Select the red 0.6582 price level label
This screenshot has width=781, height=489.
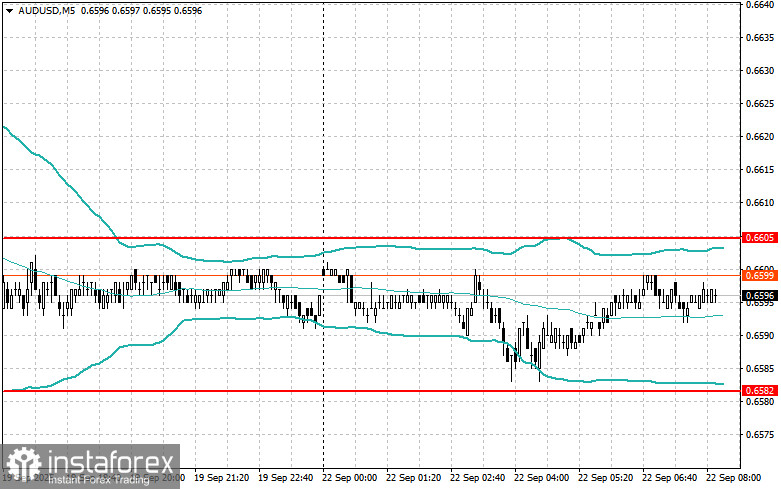tap(759, 391)
